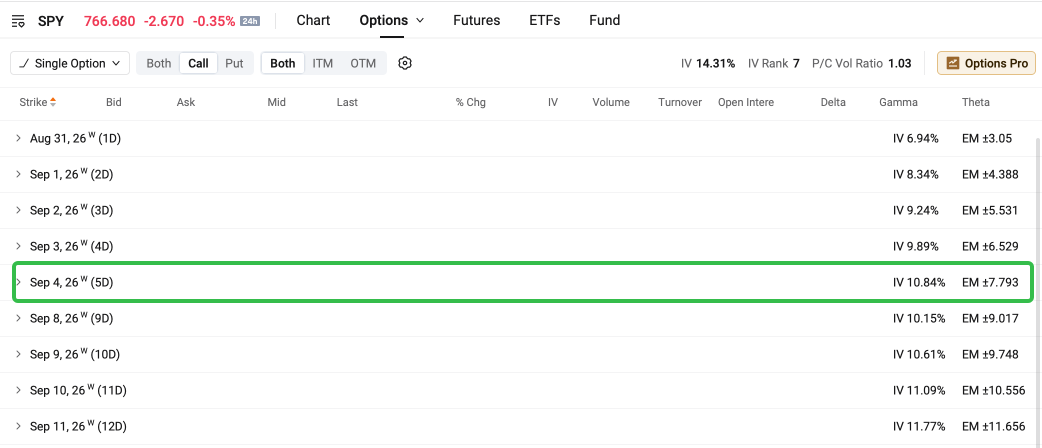This screenshot has height=448, width=1042.
Task: Filter to ITM strikes
Action: click(322, 63)
